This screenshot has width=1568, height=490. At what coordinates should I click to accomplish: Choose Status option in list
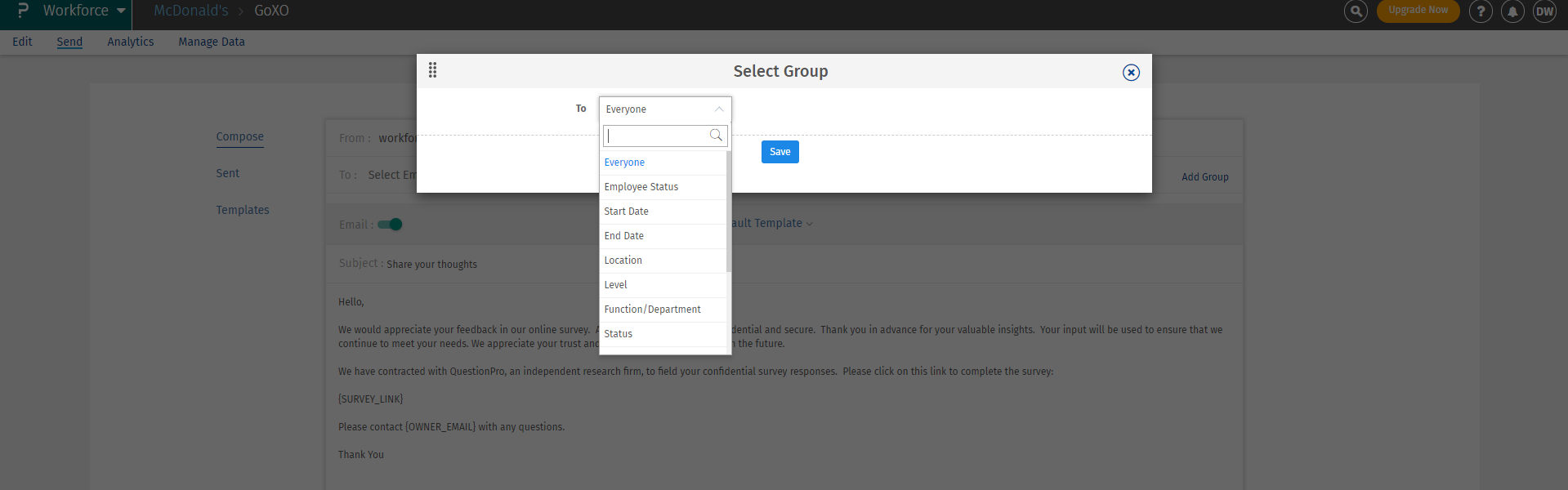(663, 334)
